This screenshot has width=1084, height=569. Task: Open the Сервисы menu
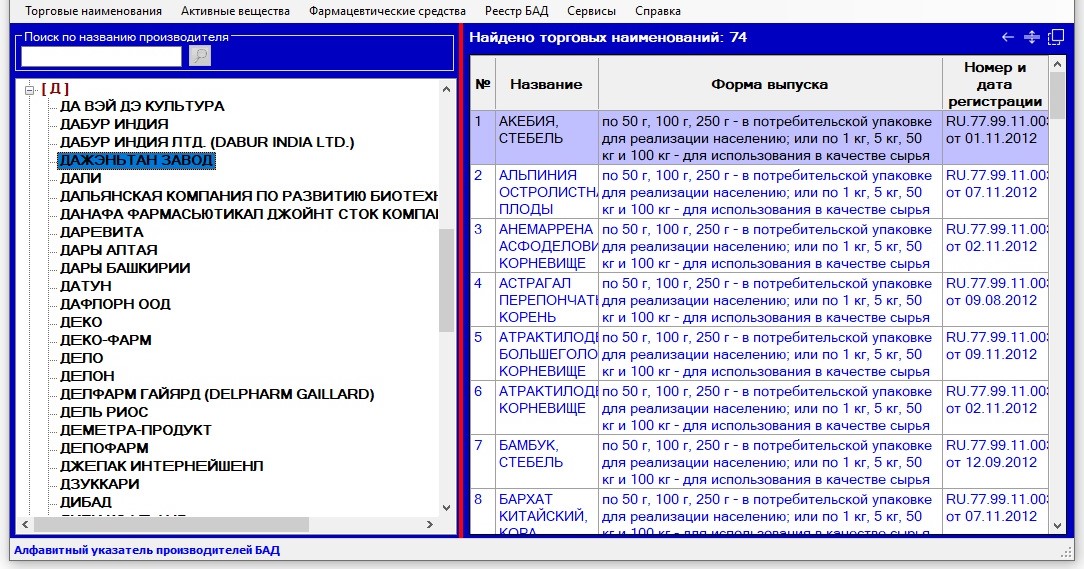coord(591,11)
